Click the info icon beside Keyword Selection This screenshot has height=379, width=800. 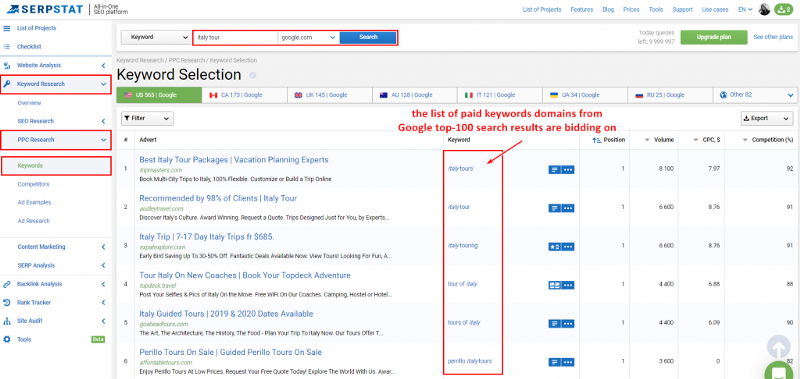pos(252,75)
